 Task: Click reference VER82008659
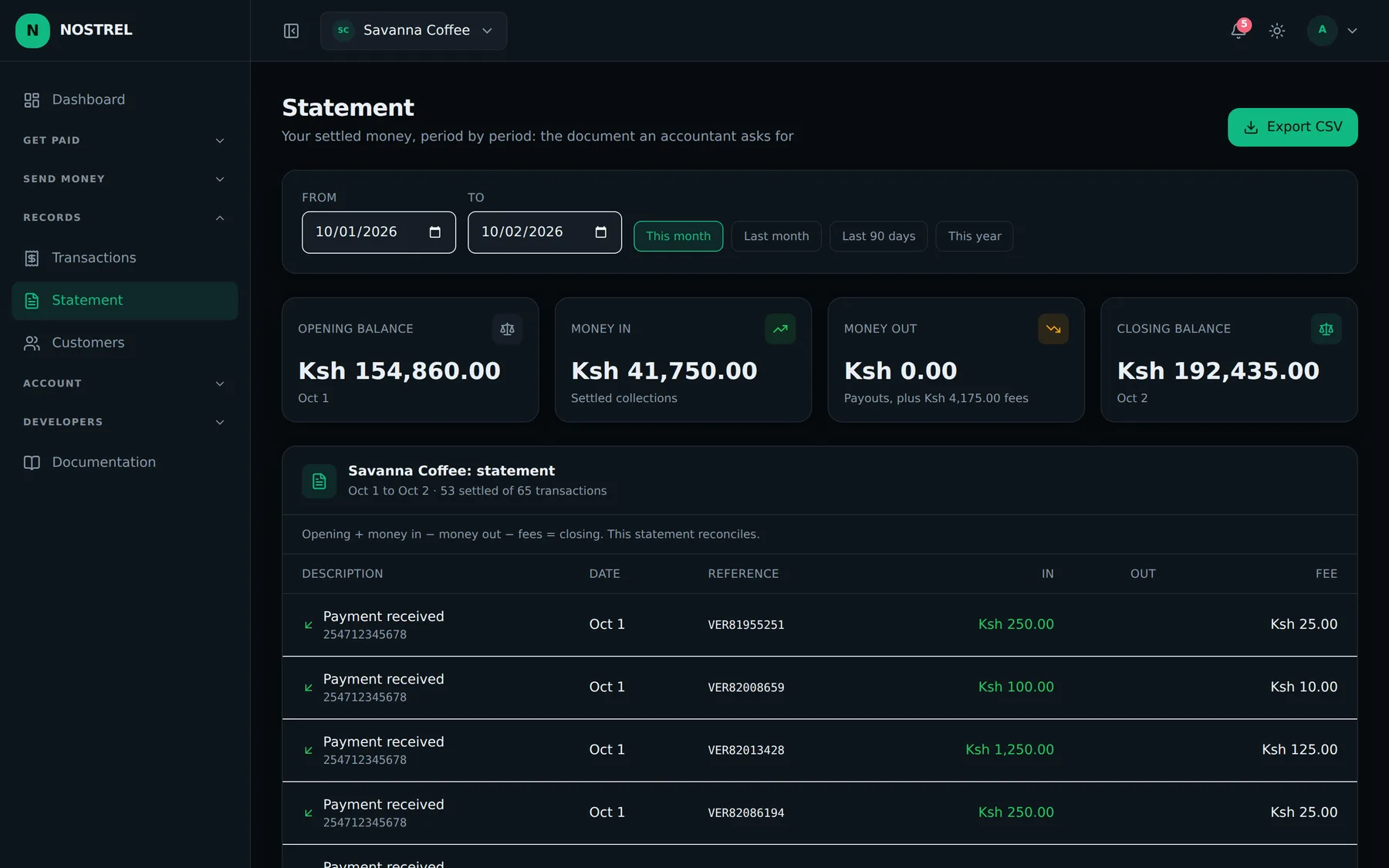point(746,687)
